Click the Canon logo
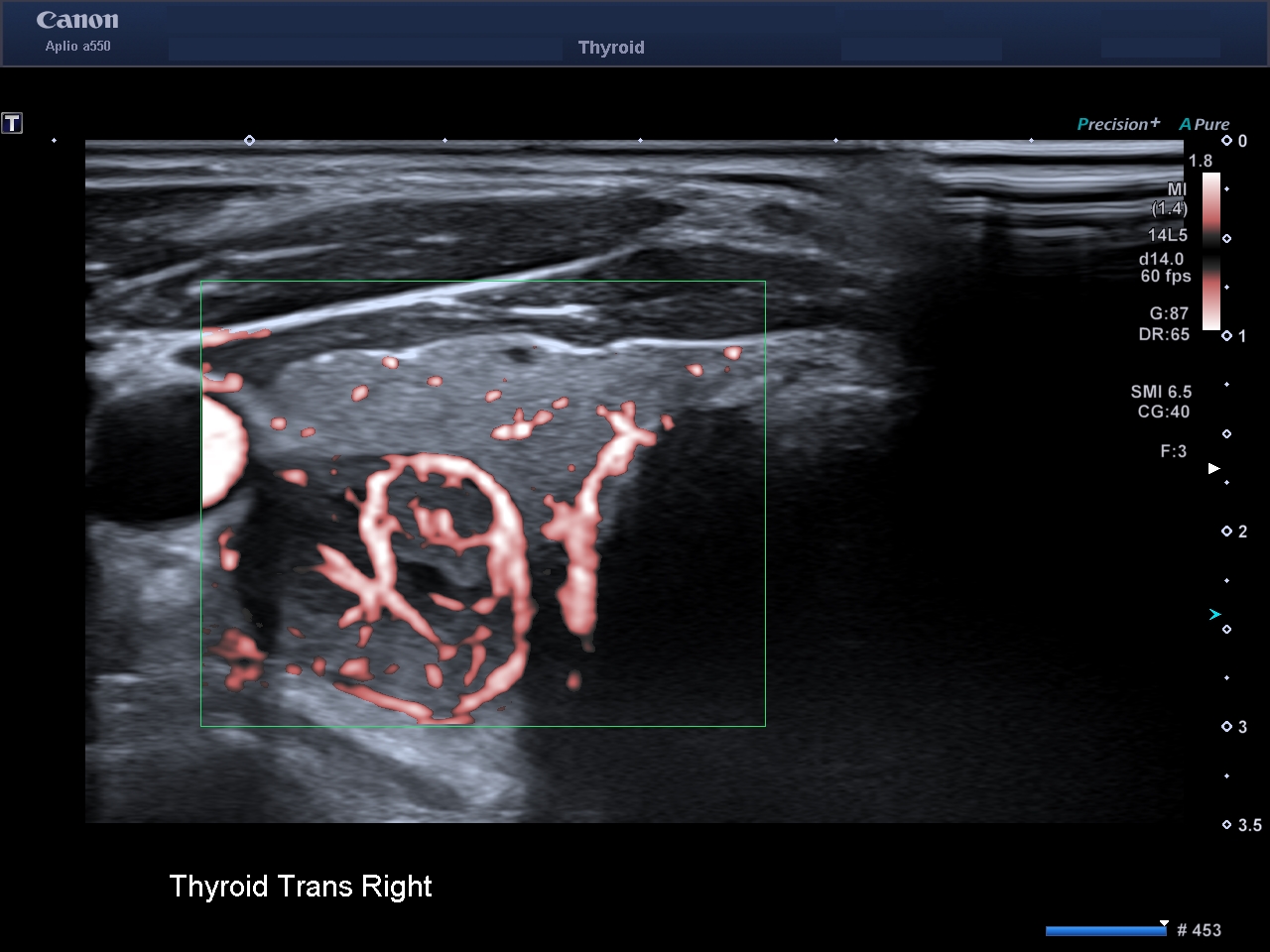This screenshot has width=1270, height=952. [x=77, y=21]
